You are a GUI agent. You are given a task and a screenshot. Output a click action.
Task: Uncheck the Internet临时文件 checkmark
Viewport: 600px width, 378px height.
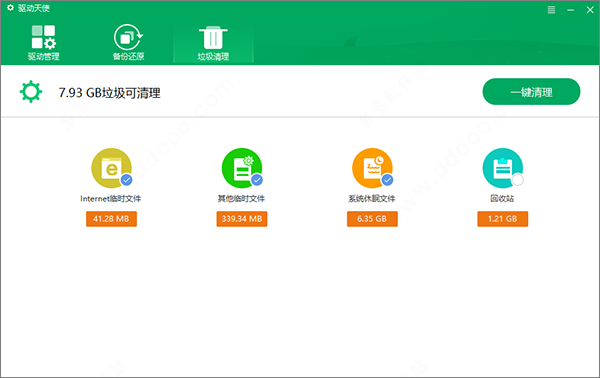[x=127, y=179]
